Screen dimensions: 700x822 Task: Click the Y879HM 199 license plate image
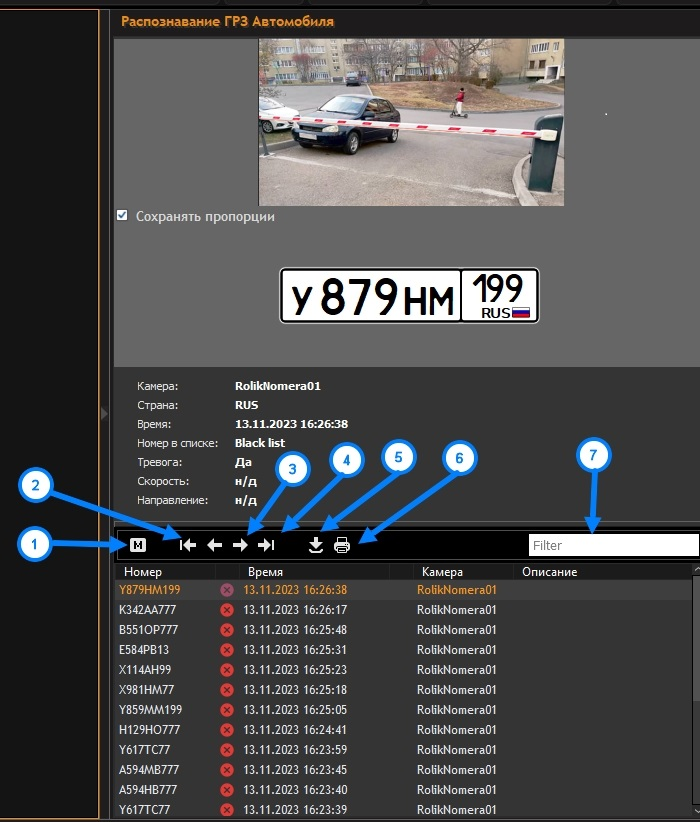click(x=409, y=296)
